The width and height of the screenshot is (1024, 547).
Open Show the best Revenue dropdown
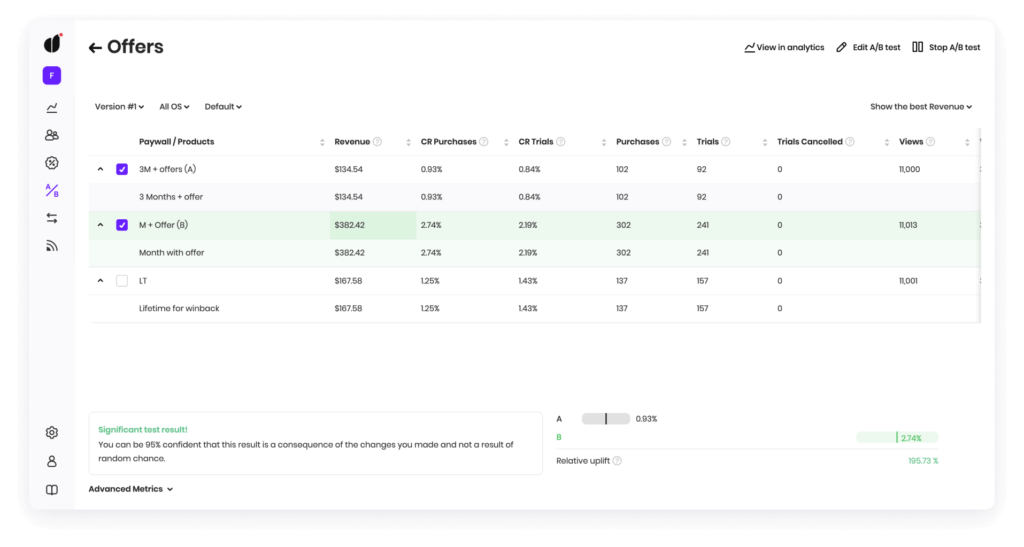pyautogui.click(x=920, y=107)
